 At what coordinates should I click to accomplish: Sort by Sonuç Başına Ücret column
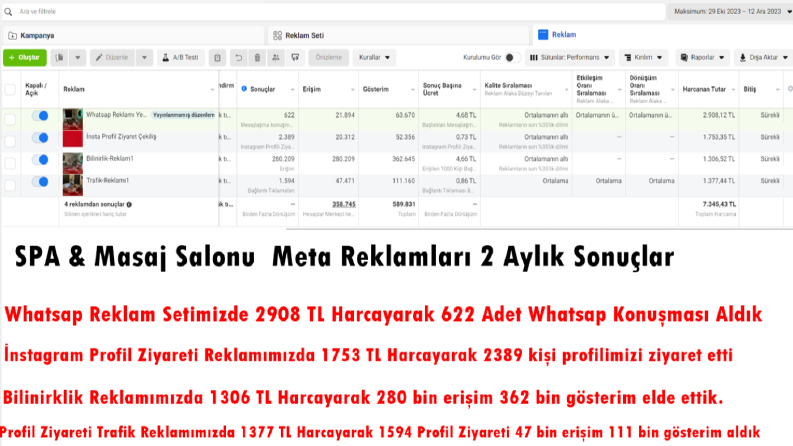point(443,89)
